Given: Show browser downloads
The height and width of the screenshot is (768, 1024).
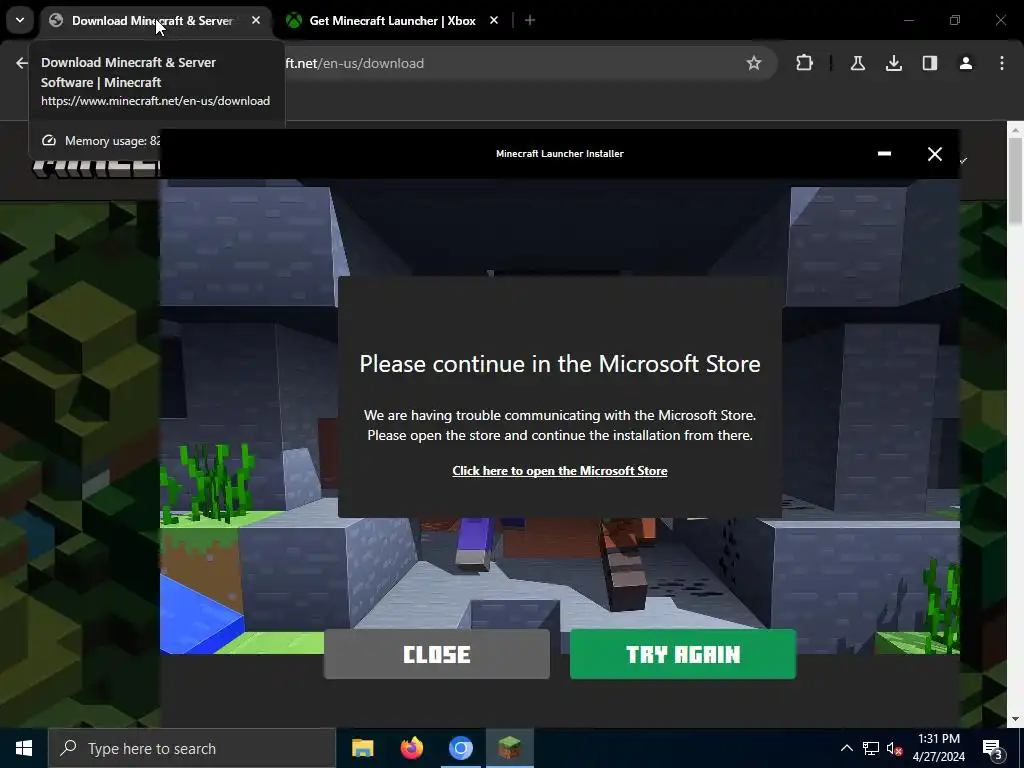Looking at the screenshot, I should 893,63.
